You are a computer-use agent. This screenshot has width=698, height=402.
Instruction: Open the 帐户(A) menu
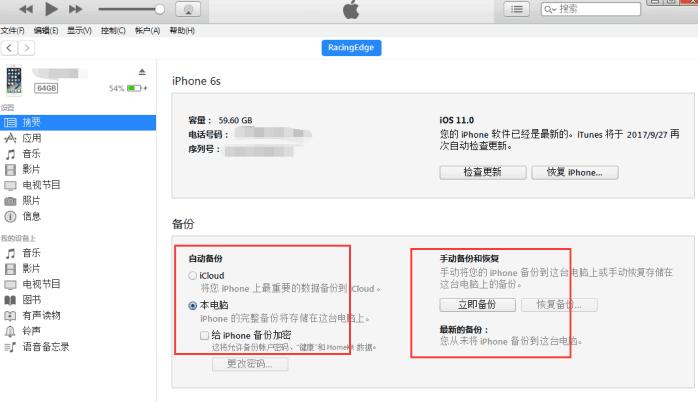[147, 30]
